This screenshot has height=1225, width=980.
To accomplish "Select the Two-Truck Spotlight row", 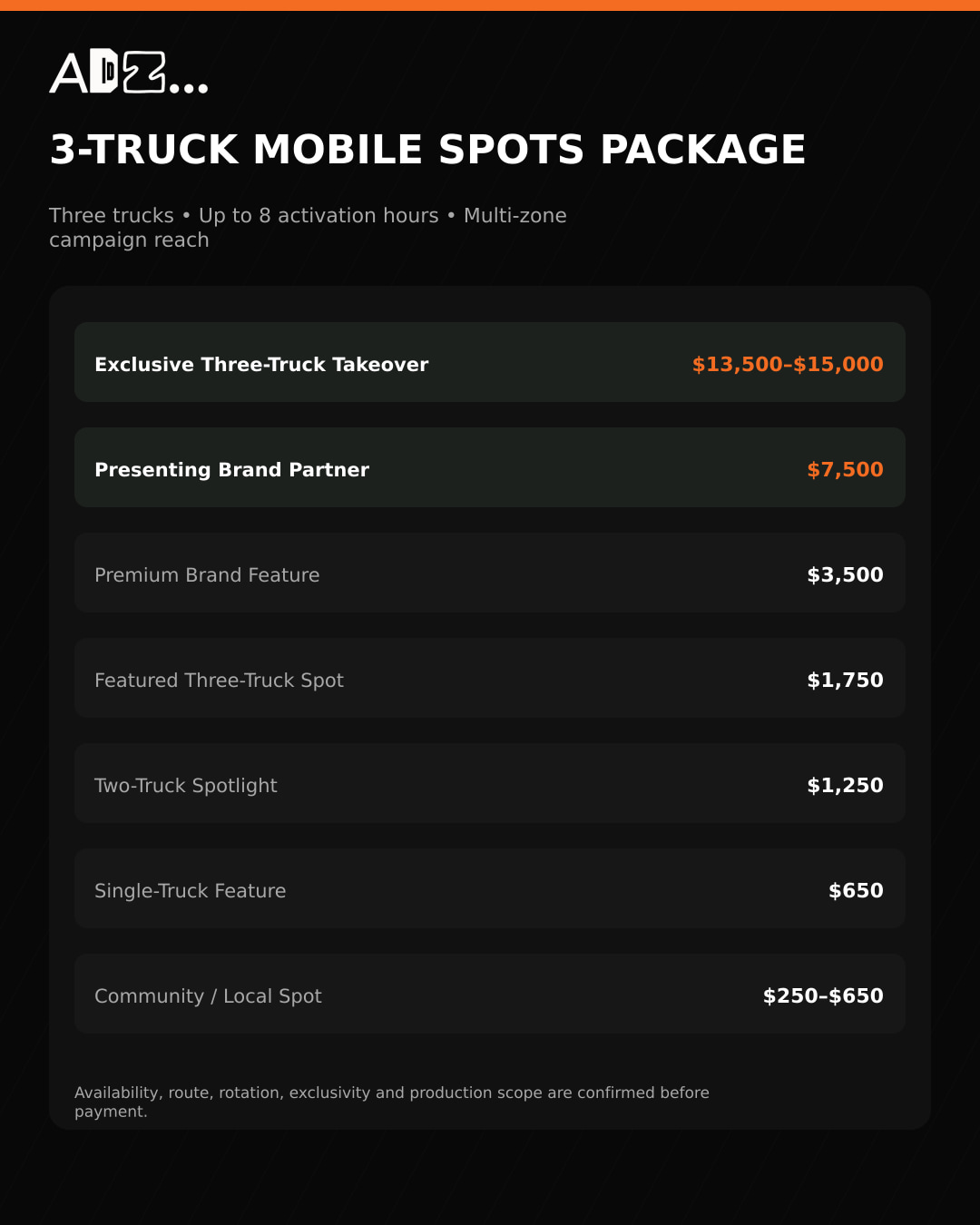I will click(x=490, y=783).
